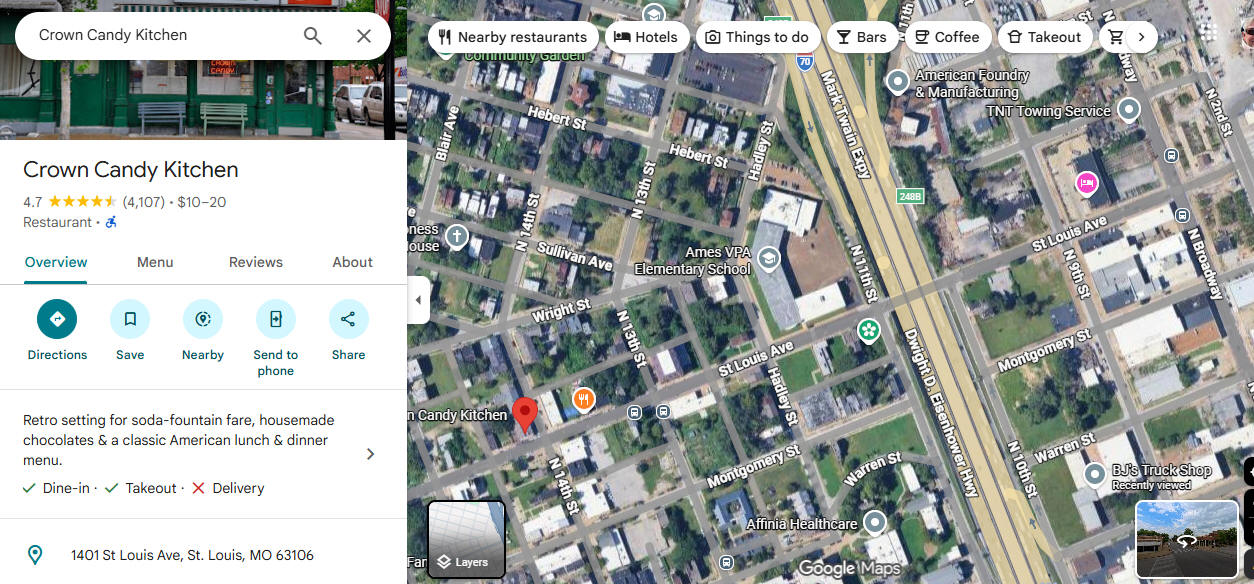This screenshot has height=584, width=1254.
Task: Clear the Crown Candy Kitchen search
Action: pyautogui.click(x=364, y=36)
